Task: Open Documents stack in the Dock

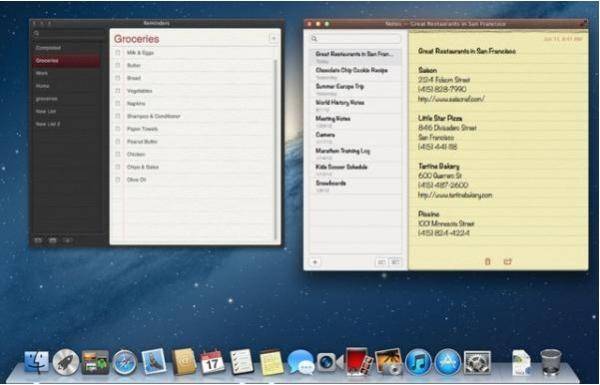Action: click(x=521, y=362)
